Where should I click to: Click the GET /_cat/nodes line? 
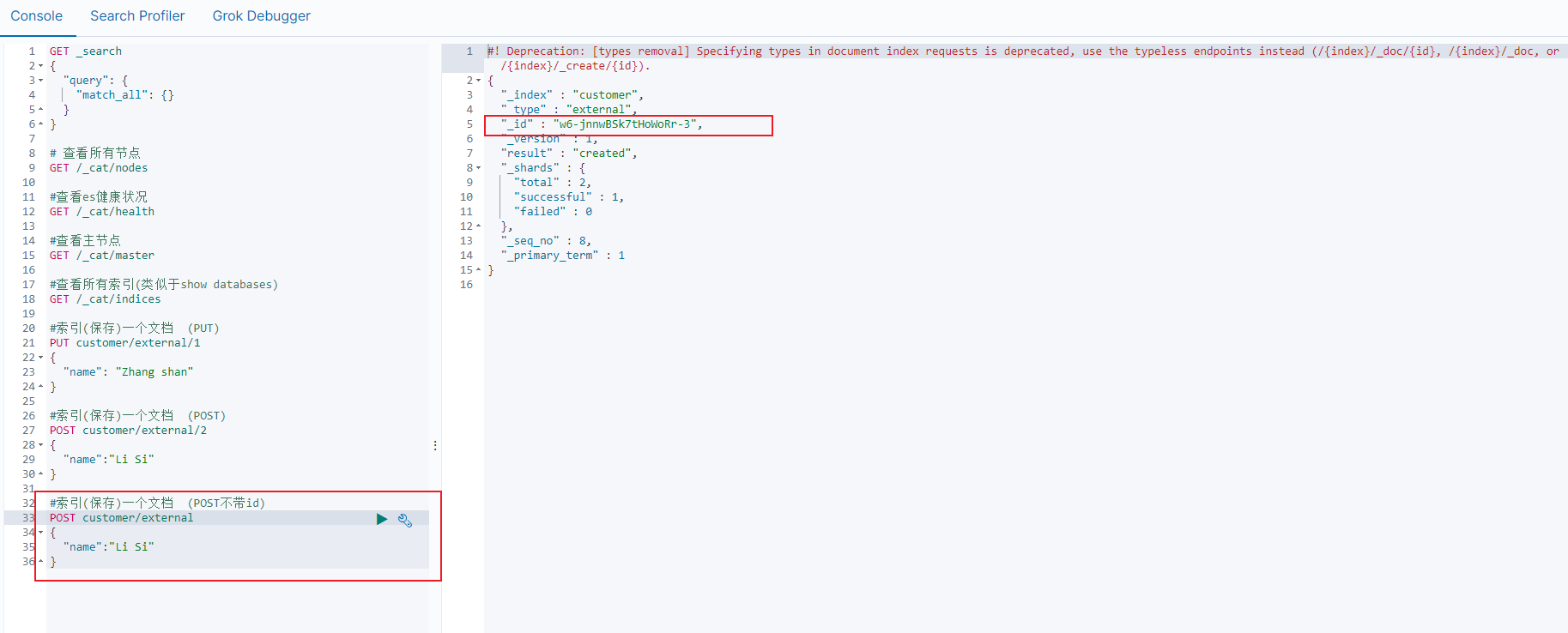click(99, 168)
